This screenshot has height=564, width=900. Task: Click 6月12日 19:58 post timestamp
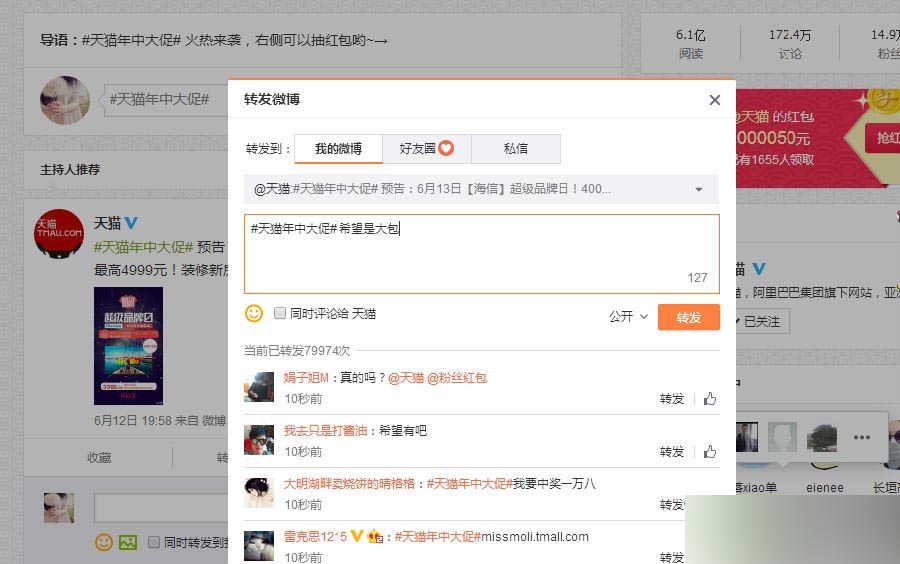(133, 421)
